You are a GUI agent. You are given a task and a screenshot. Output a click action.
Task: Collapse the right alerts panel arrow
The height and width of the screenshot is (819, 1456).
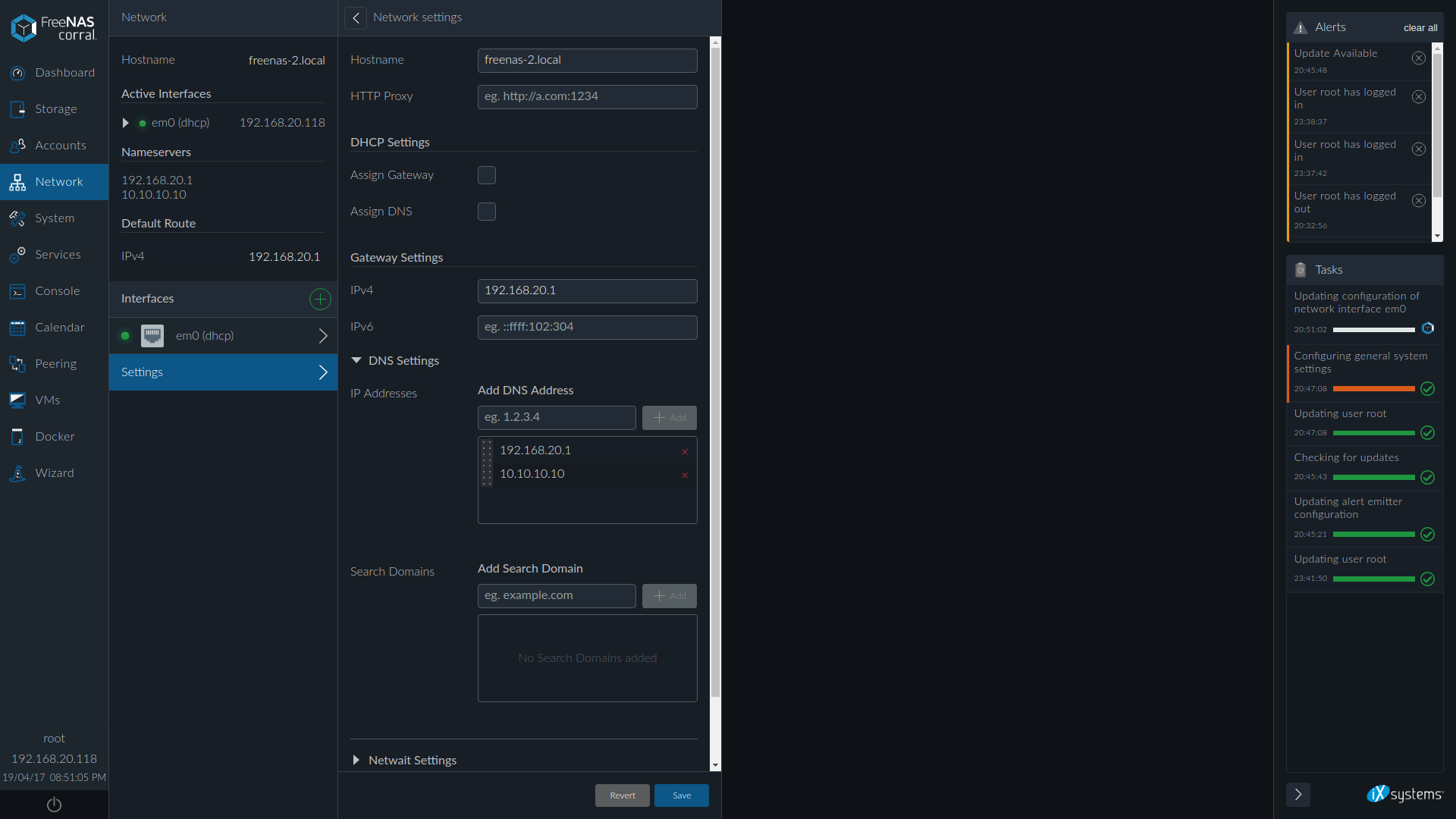pos(1298,794)
